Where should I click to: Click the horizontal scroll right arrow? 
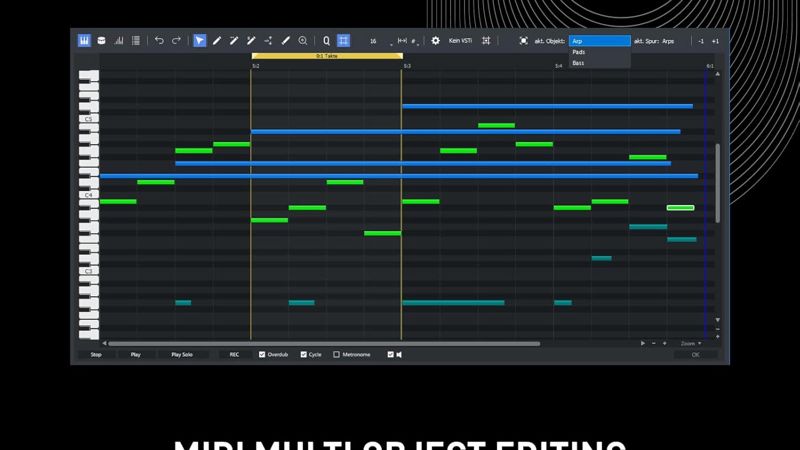[643, 343]
